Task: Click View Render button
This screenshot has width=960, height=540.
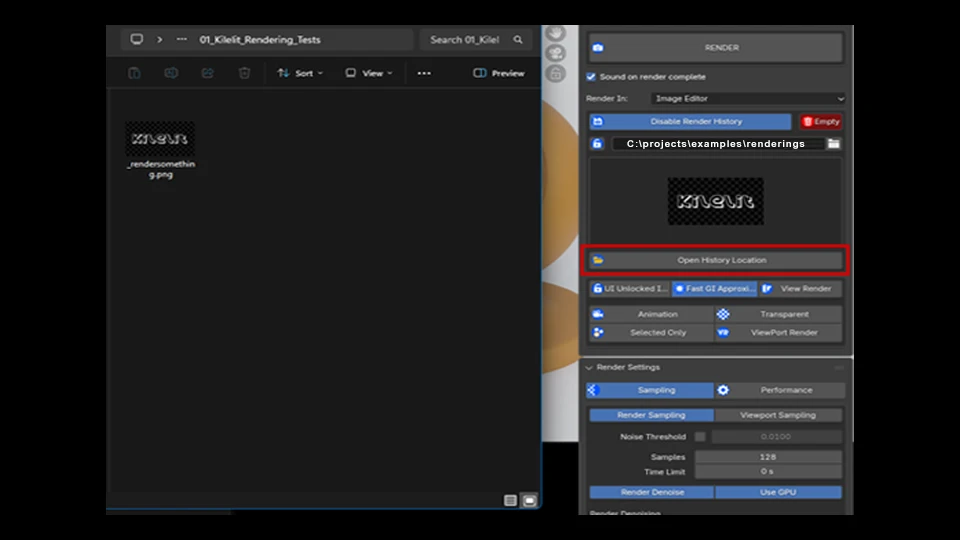Action: pyautogui.click(x=800, y=288)
